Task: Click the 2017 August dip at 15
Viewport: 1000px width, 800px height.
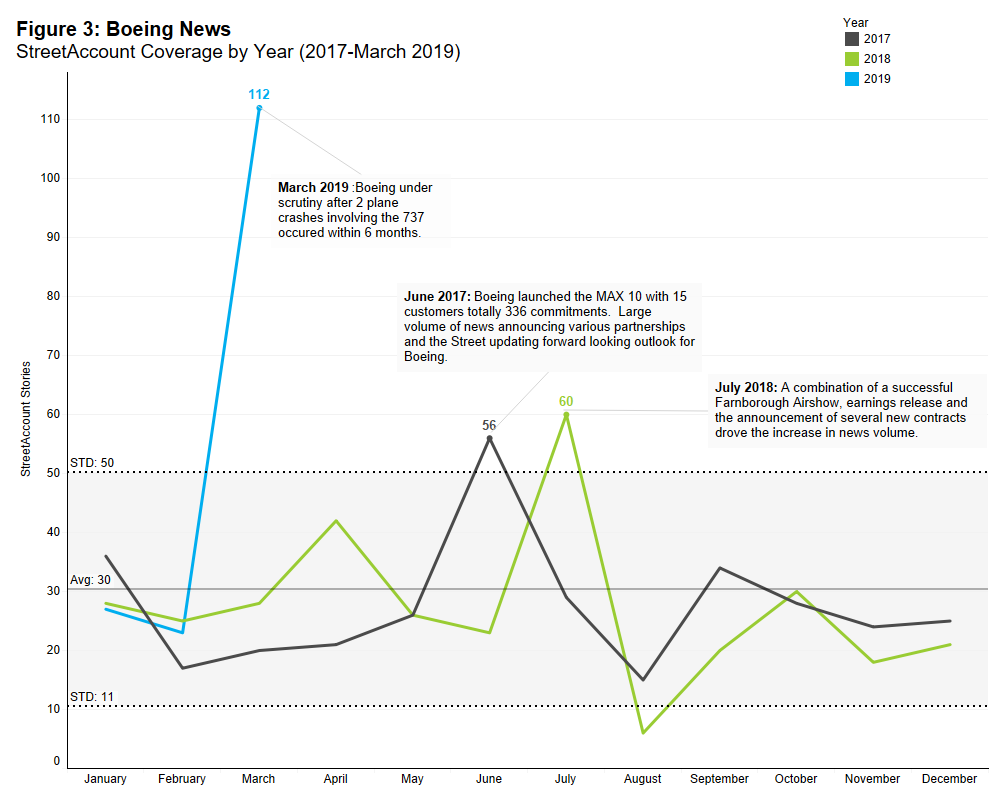Action: [x=643, y=679]
